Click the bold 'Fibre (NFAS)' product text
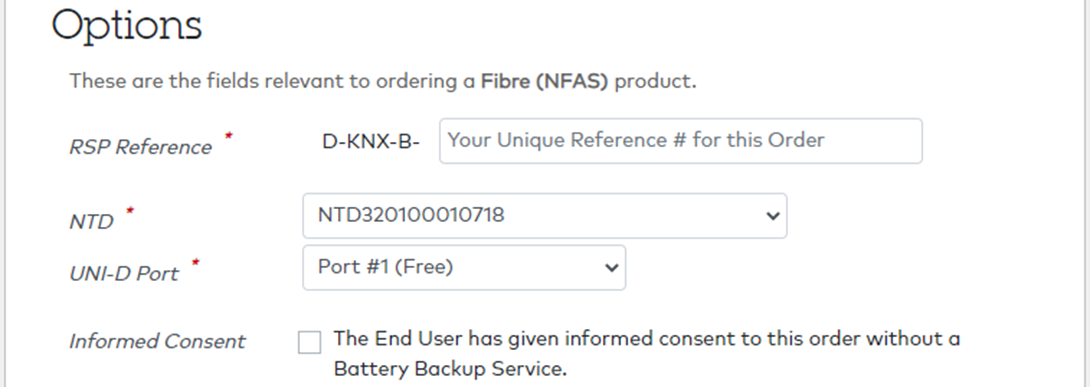This screenshot has width=1090, height=387. click(x=545, y=82)
